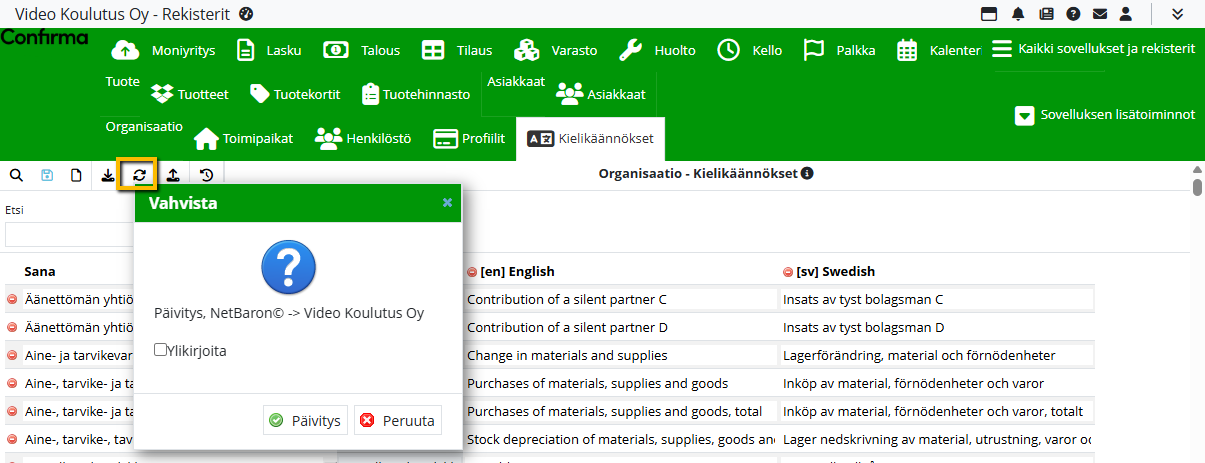Toggle the red icon beside [sv] Swedish
Image resolution: width=1205 pixels, height=463 pixels.
tap(788, 272)
